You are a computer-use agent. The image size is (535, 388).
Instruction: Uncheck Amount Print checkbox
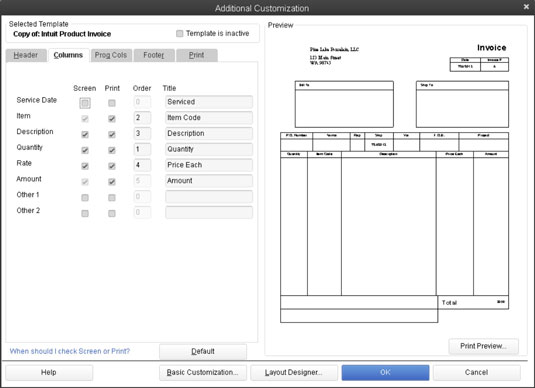click(x=112, y=182)
